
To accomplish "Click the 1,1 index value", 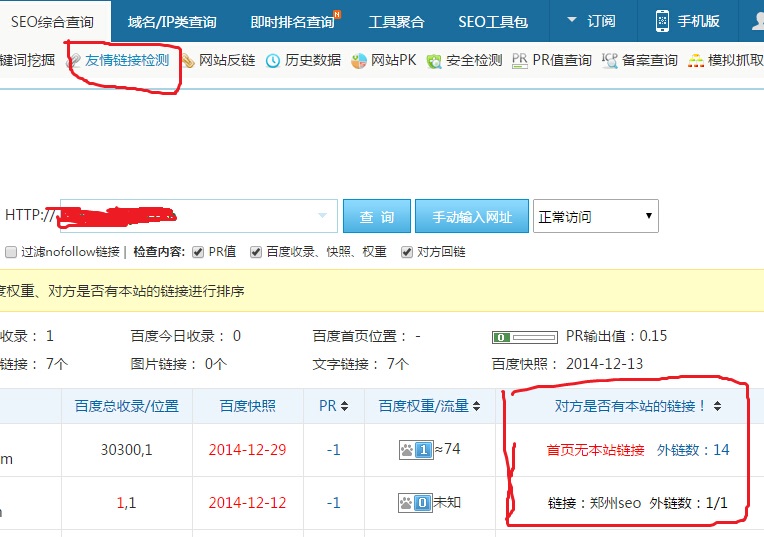I will (126, 502).
